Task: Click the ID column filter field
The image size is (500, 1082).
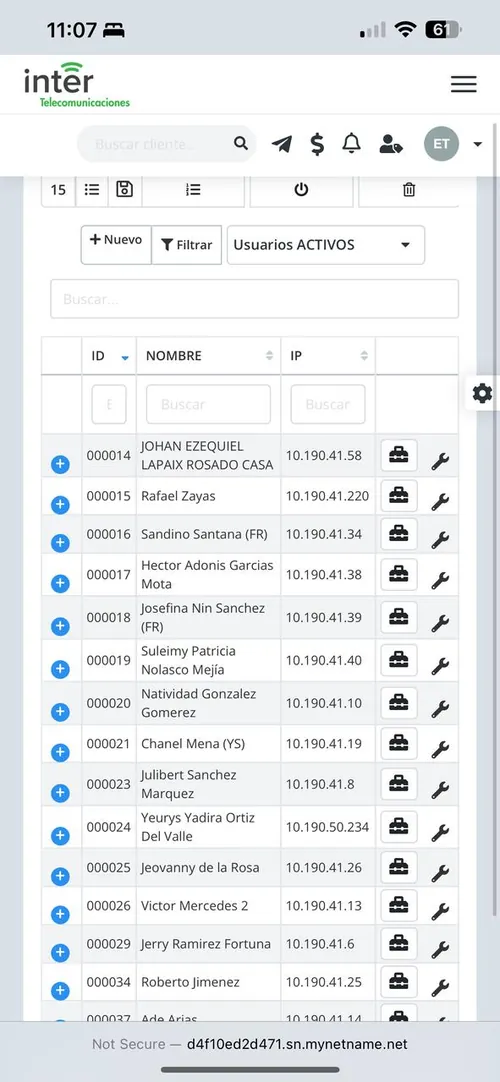Action: [x=109, y=404]
